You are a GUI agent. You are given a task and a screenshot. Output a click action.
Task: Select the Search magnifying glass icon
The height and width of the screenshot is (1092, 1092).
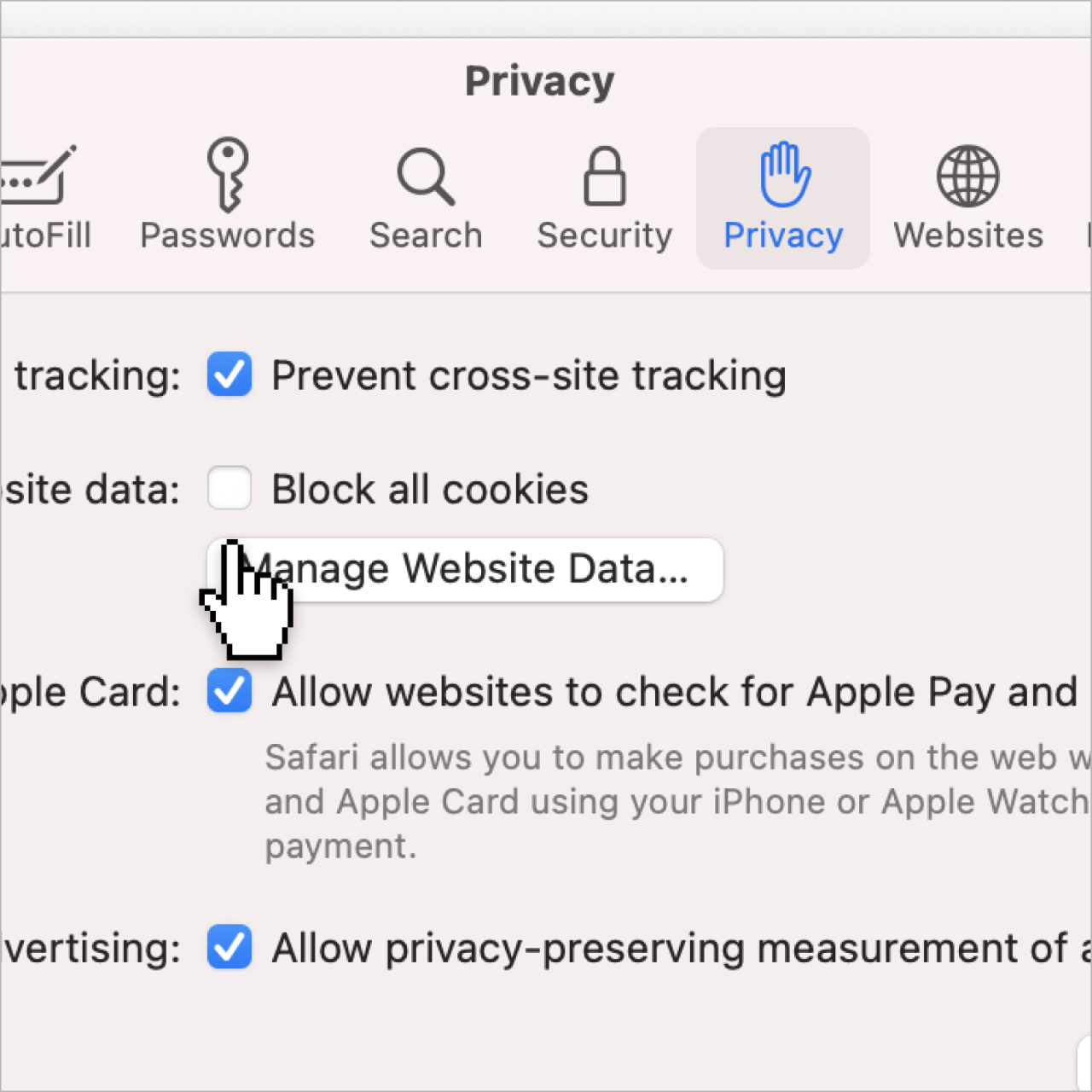426,177
